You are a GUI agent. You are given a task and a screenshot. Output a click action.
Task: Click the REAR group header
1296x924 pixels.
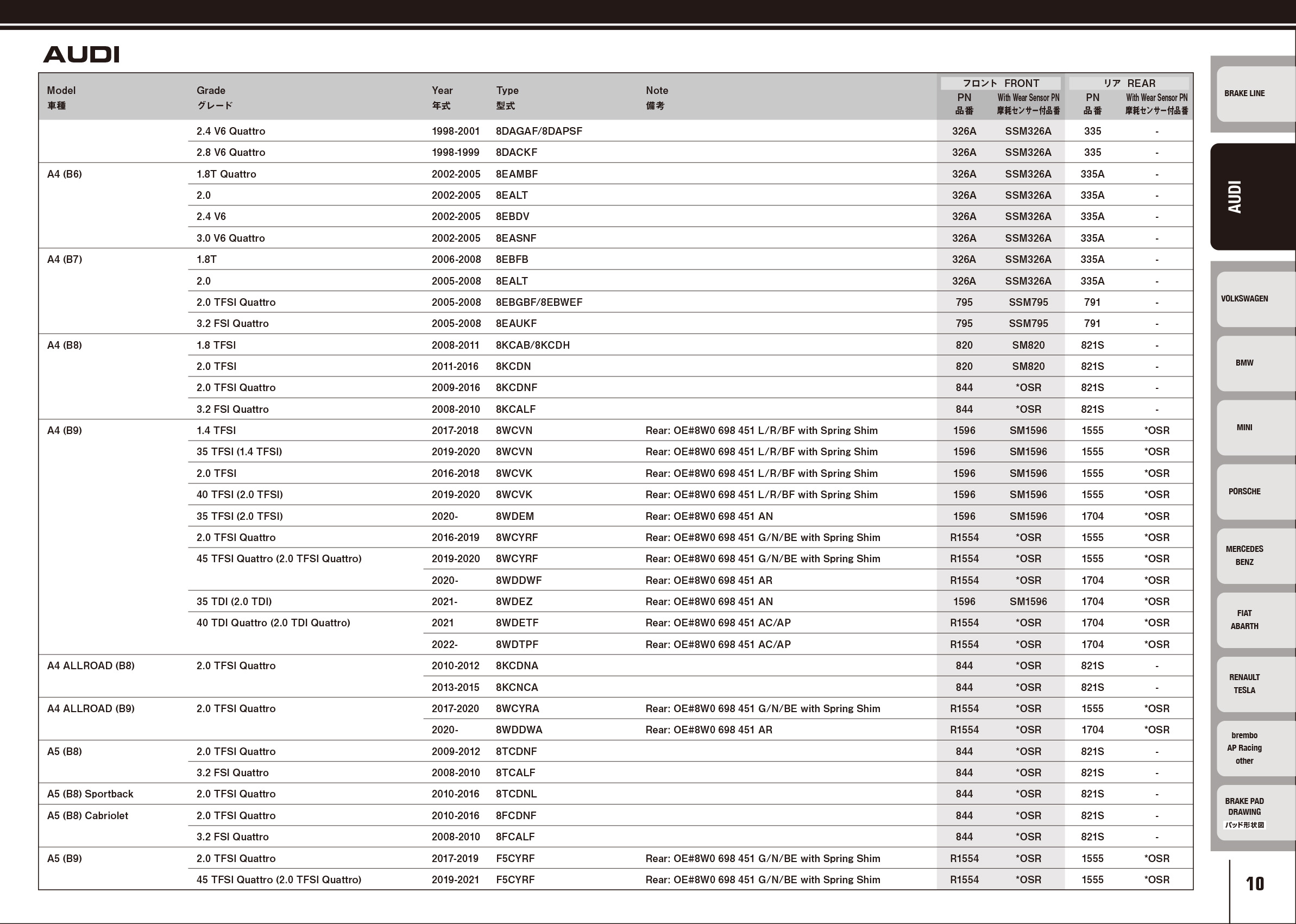(1129, 83)
